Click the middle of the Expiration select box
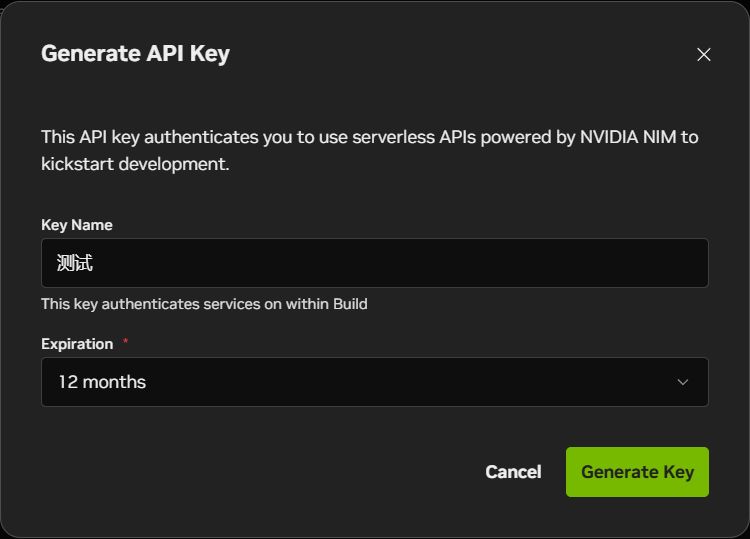 pyautogui.click(x=374, y=382)
